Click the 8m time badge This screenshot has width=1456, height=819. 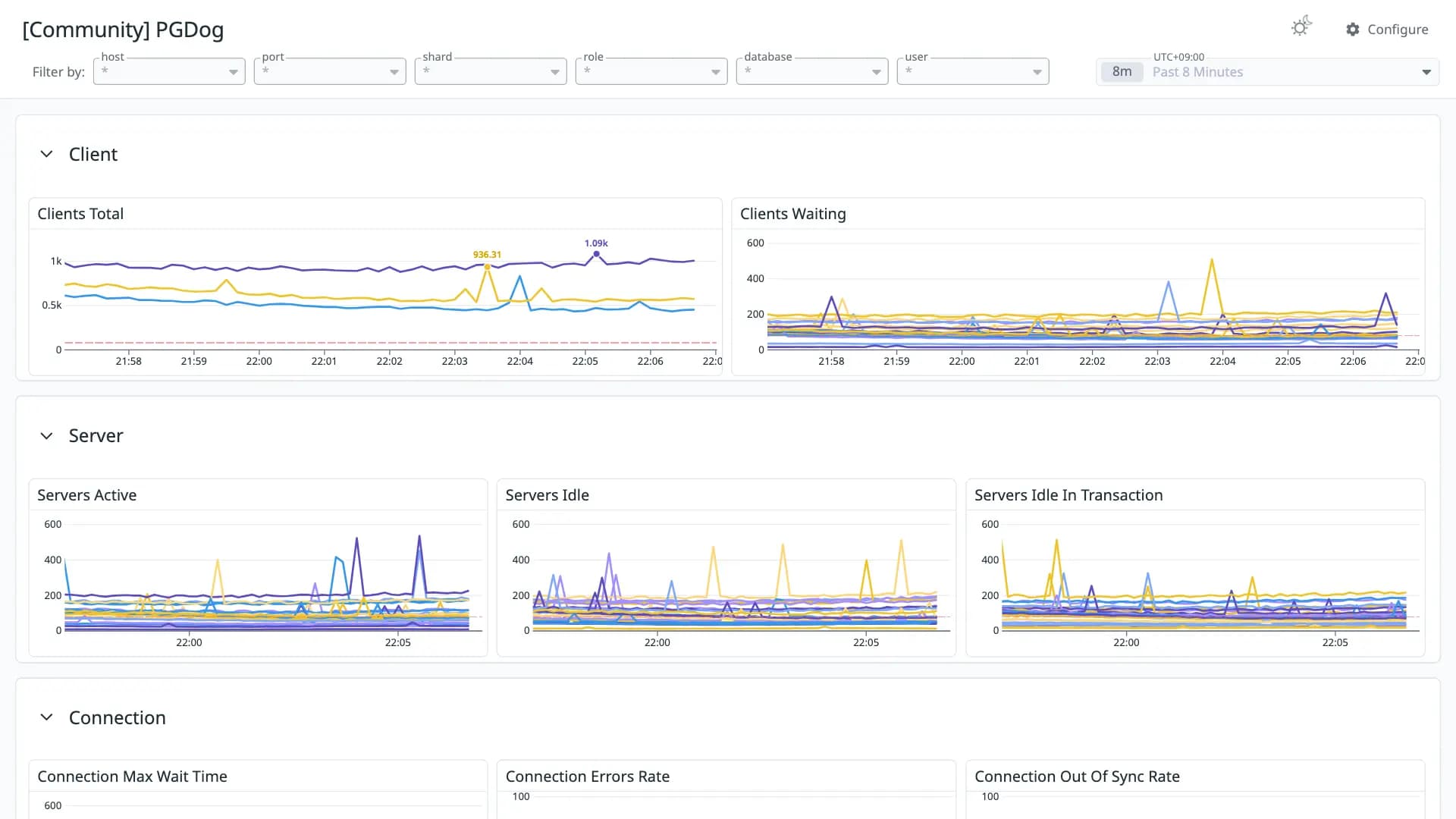[1122, 72]
